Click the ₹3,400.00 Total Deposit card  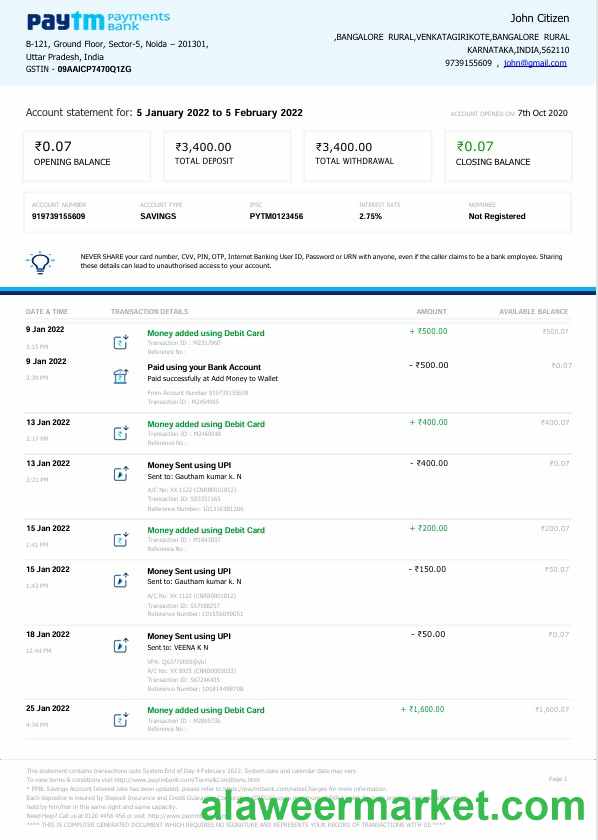click(227, 156)
